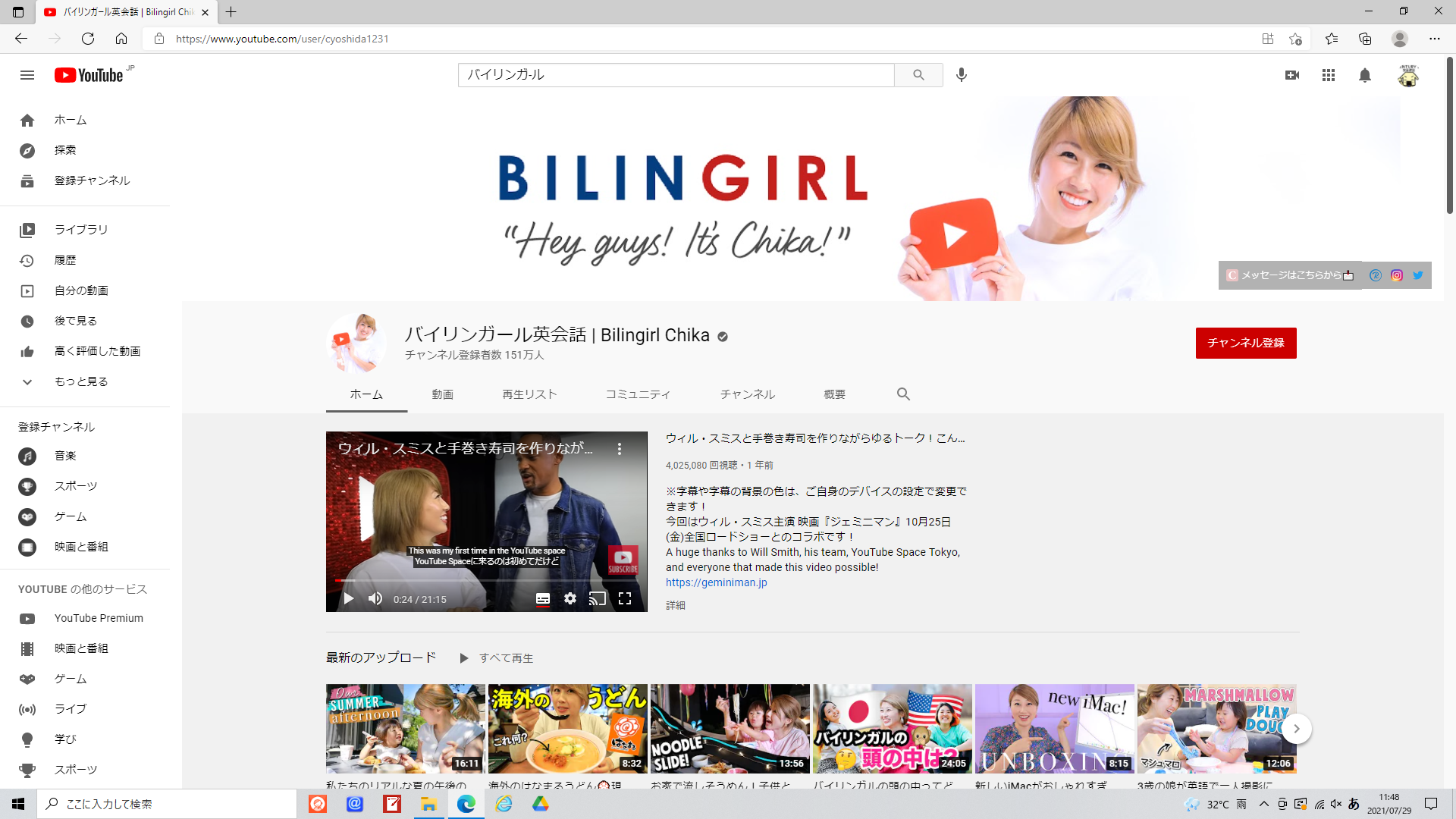
Task: Open 音楽 subscribed channel
Action: (85, 456)
